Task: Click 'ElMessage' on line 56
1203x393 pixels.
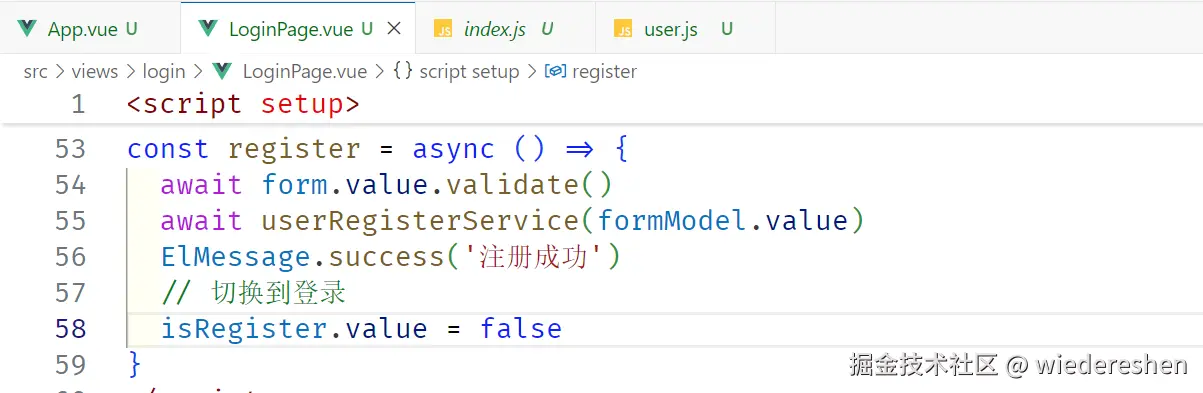Action: click(236, 257)
